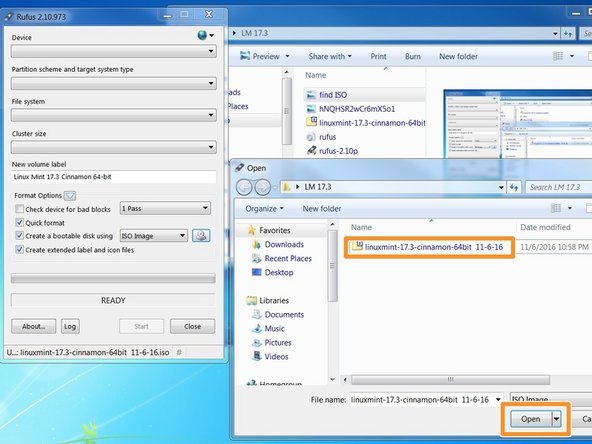This screenshot has height=444, width=592.
Task: Open Music library
Action: click(274, 328)
